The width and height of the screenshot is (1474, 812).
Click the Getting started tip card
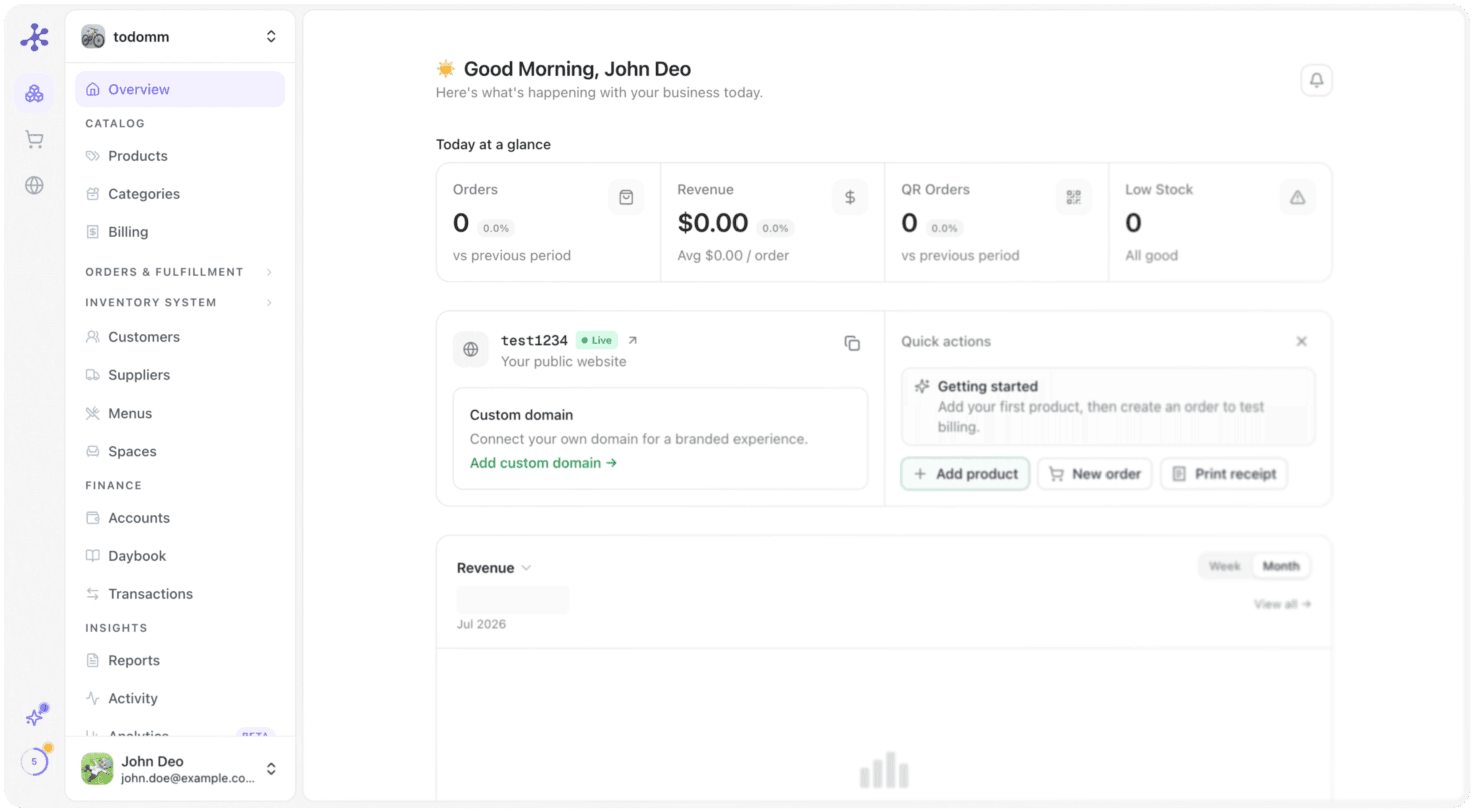click(x=1108, y=407)
